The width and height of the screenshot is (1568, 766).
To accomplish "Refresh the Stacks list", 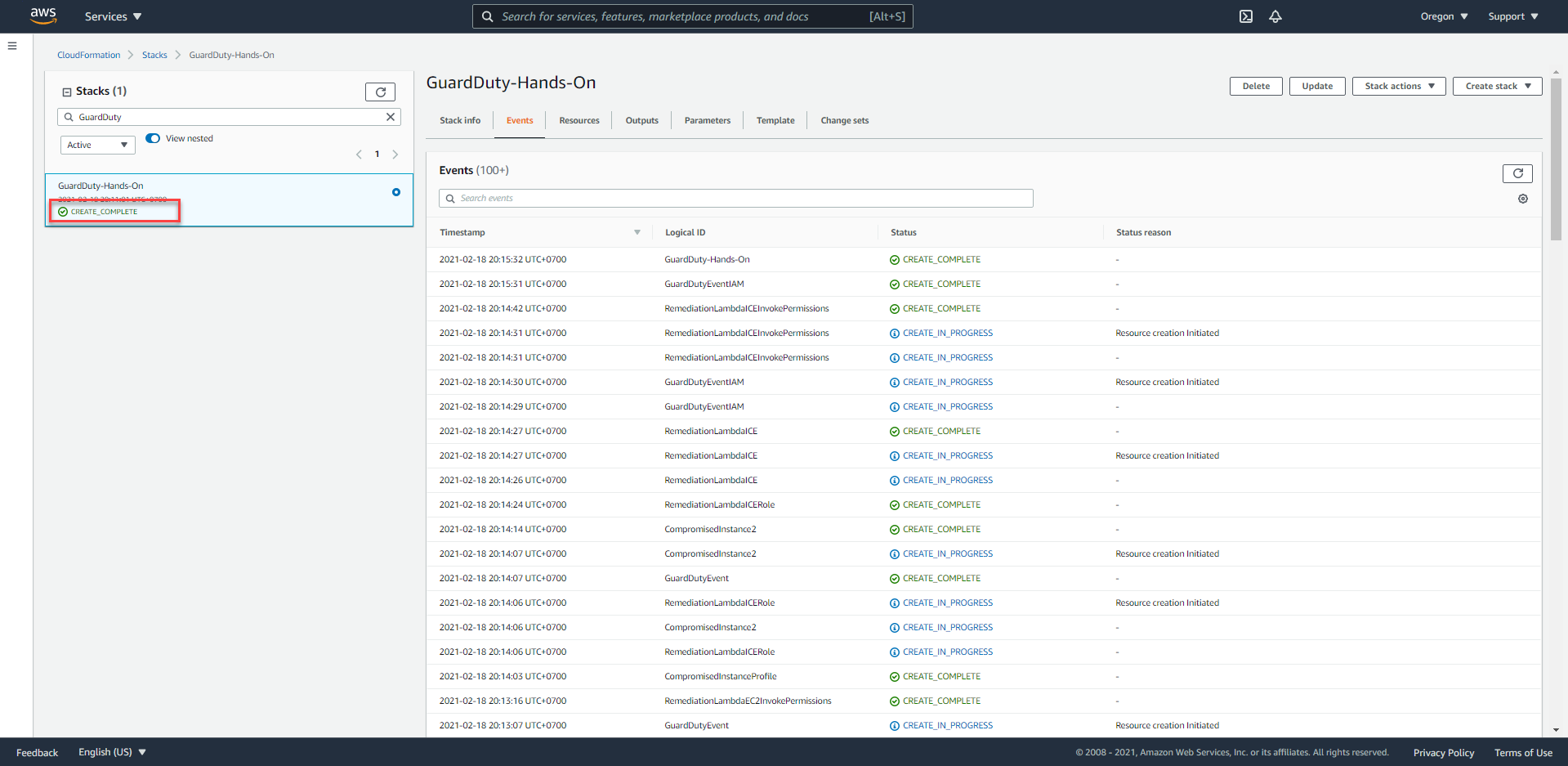I will point(380,92).
